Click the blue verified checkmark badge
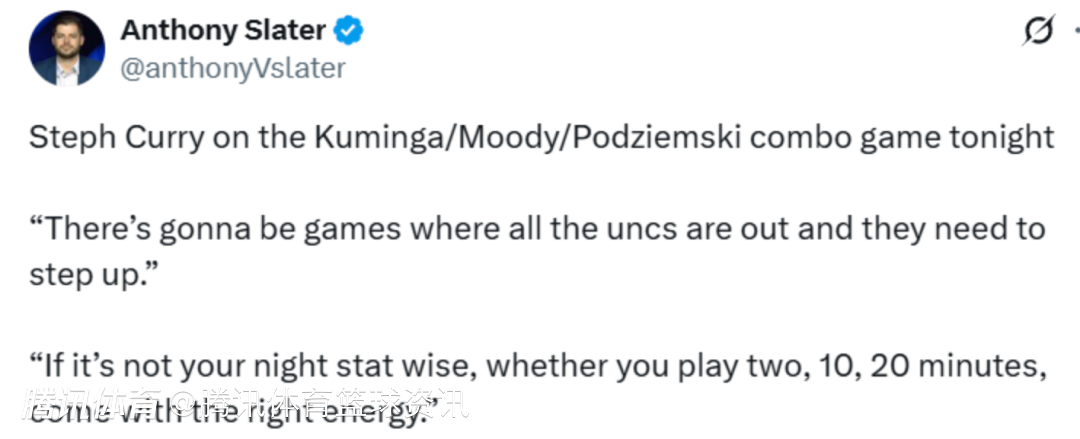The image size is (1080, 439). tap(348, 31)
